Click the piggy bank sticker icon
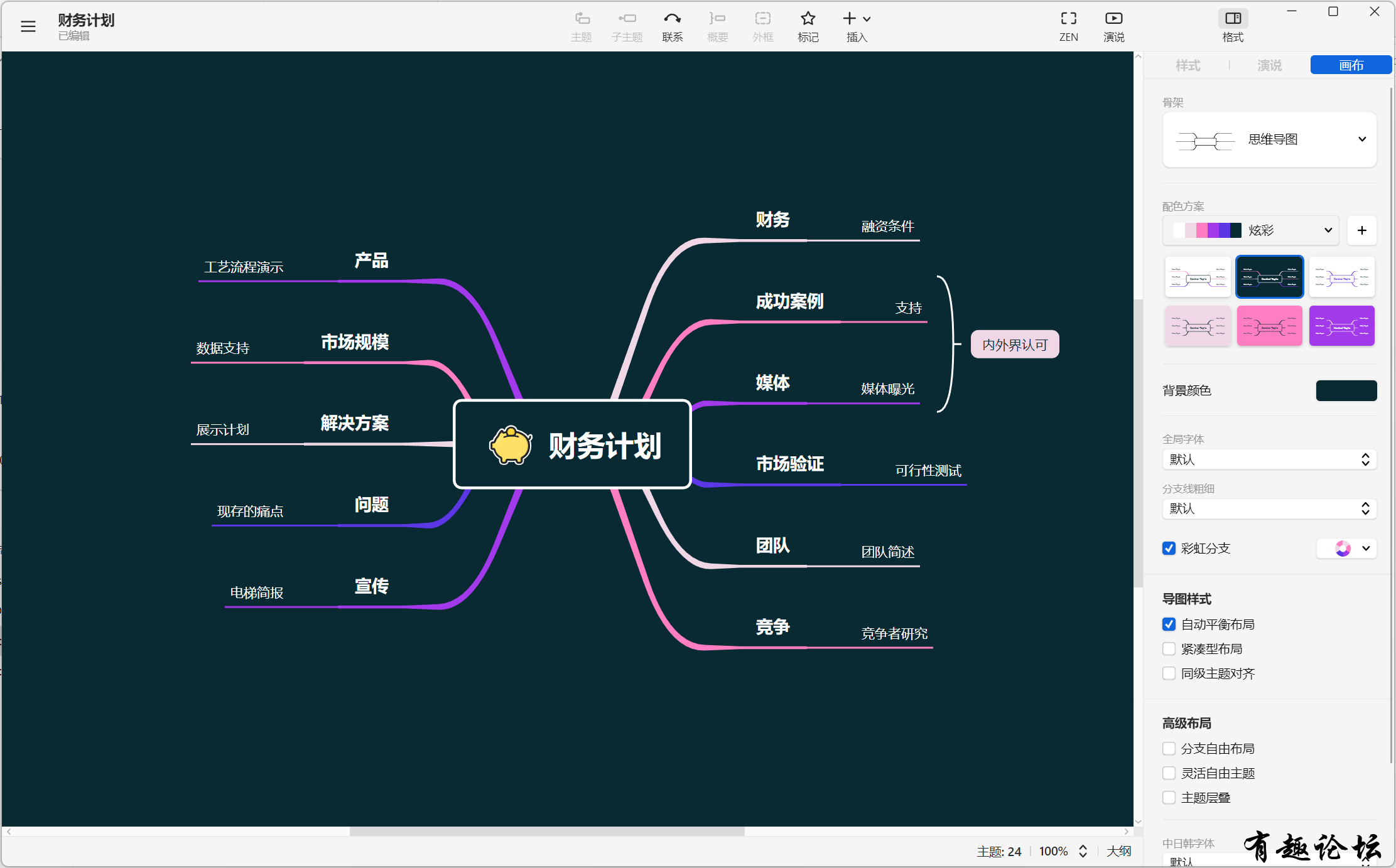Viewport: 1396px width, 868px height. (511, 445)
